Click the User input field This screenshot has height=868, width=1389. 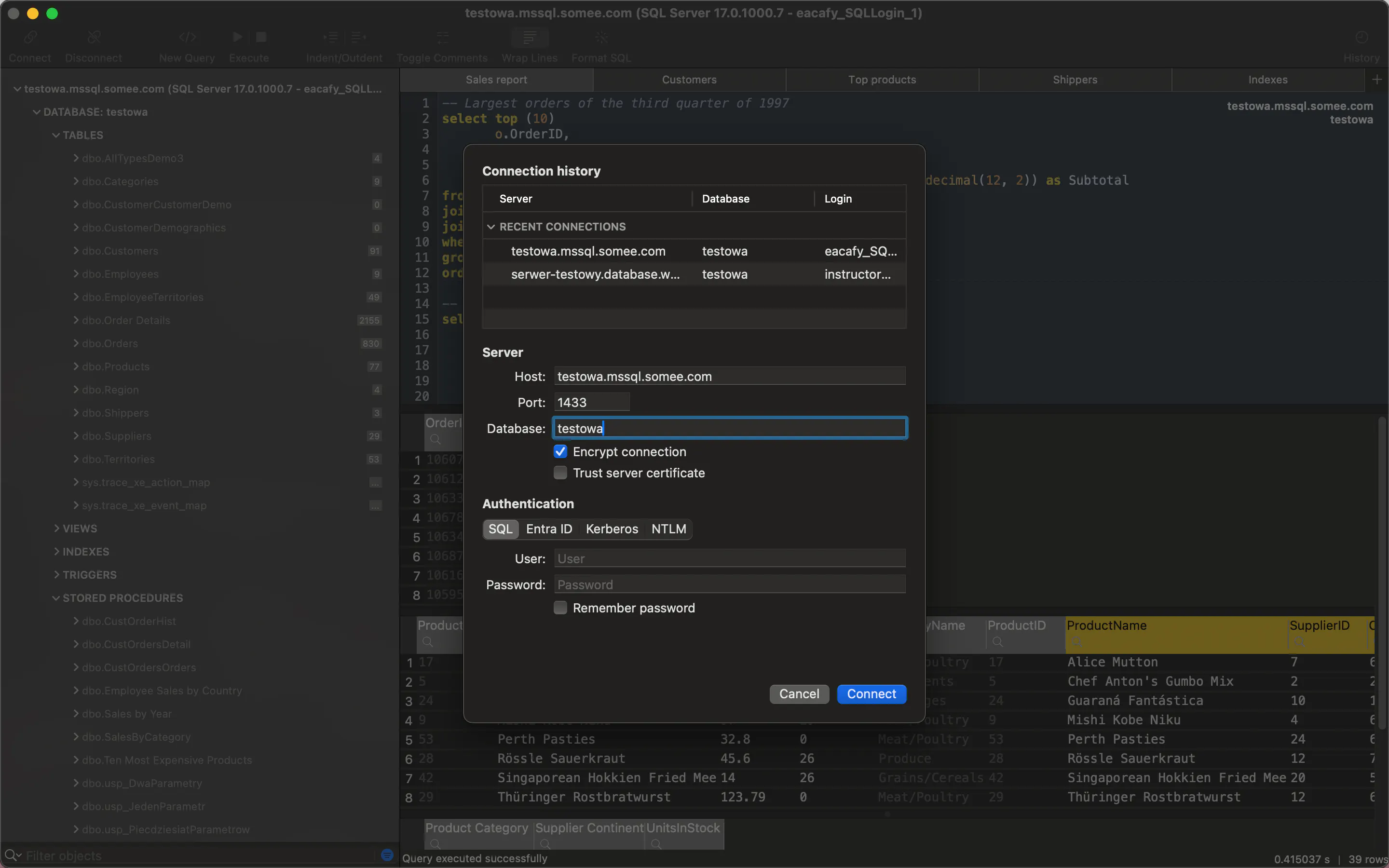pyautogui.click(x=730, y=558)
